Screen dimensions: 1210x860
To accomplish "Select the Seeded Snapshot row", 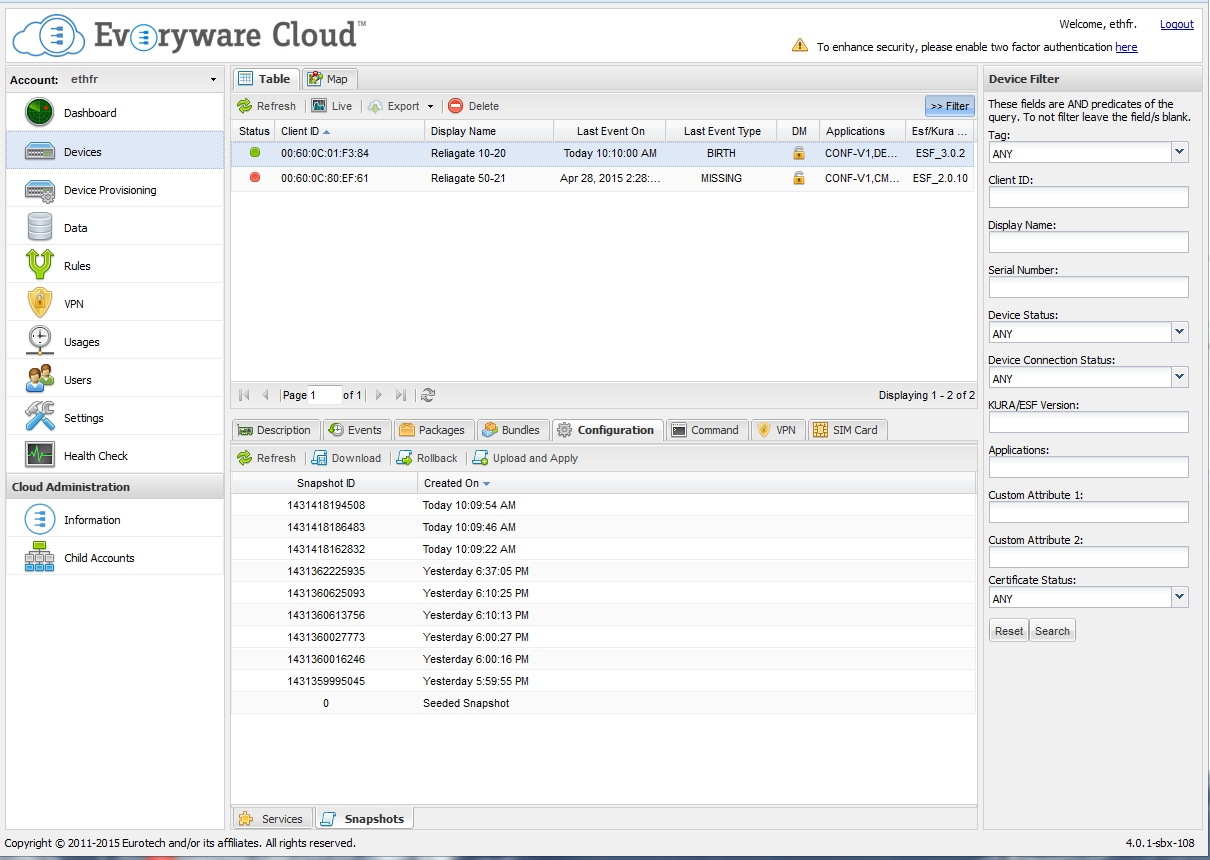I will click(x=603, y=703).
